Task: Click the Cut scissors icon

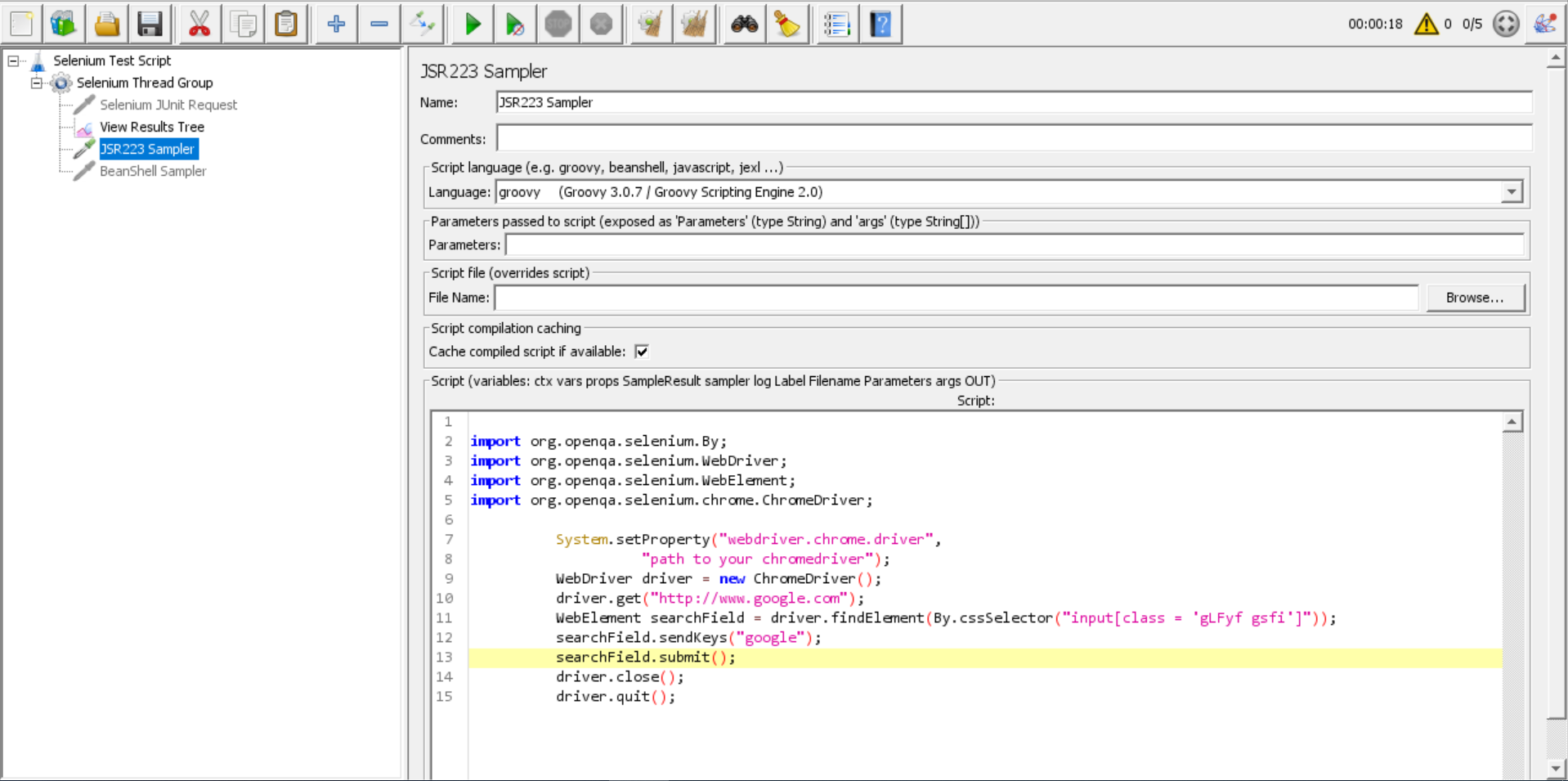Action: pyautogui.click(x=199, y=24)
